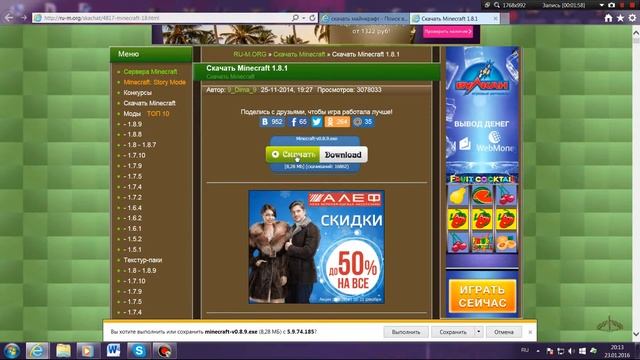Click ИГРАТЬ СЕЙЧАС orange ad button
The height and width of the screenshot is (360, 640).
click(482, 296)
